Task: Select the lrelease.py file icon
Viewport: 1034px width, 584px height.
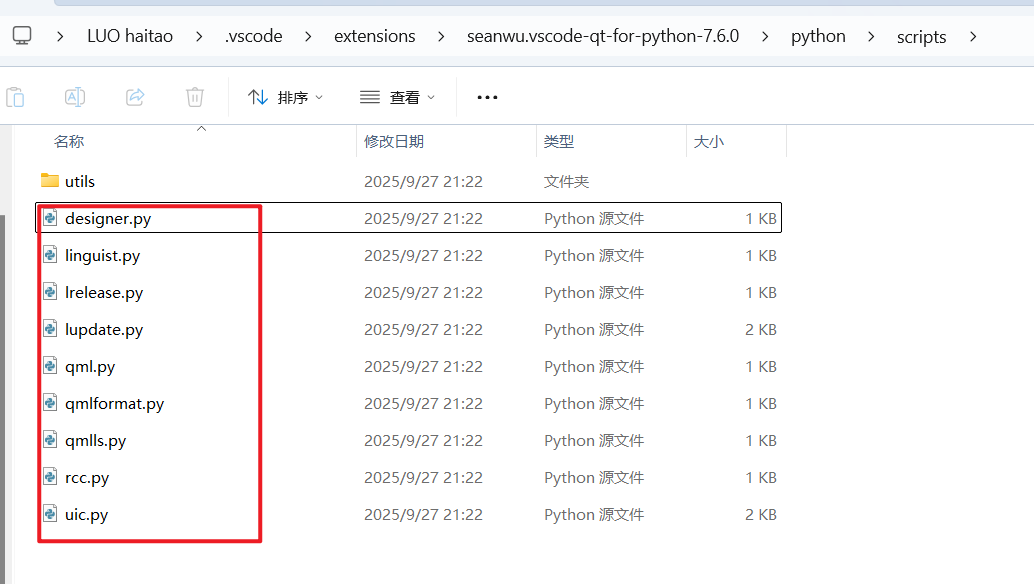Action: 50,291
